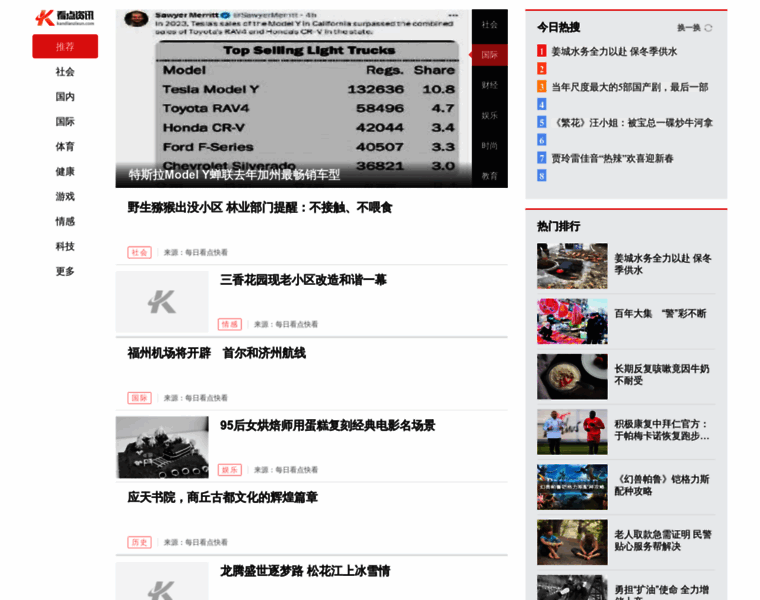Screen dimensions: 760x600
Task: Open hot search 姜城水务全力以赴 保冬季供水
Action: click(x=614, y=51)
